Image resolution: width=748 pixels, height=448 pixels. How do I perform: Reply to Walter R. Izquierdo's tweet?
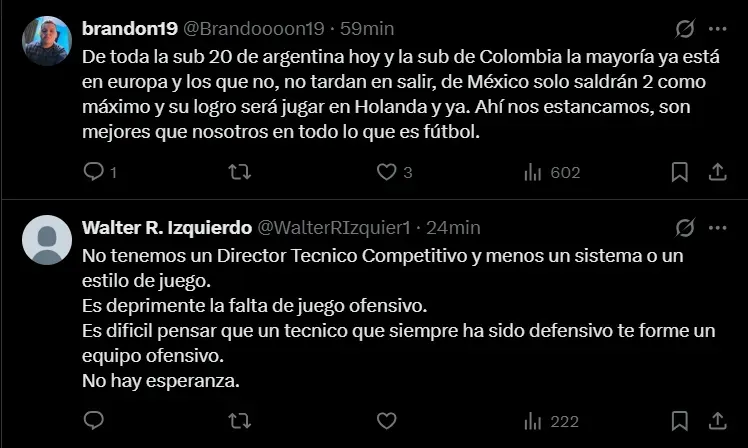click(x=94, y=421)
